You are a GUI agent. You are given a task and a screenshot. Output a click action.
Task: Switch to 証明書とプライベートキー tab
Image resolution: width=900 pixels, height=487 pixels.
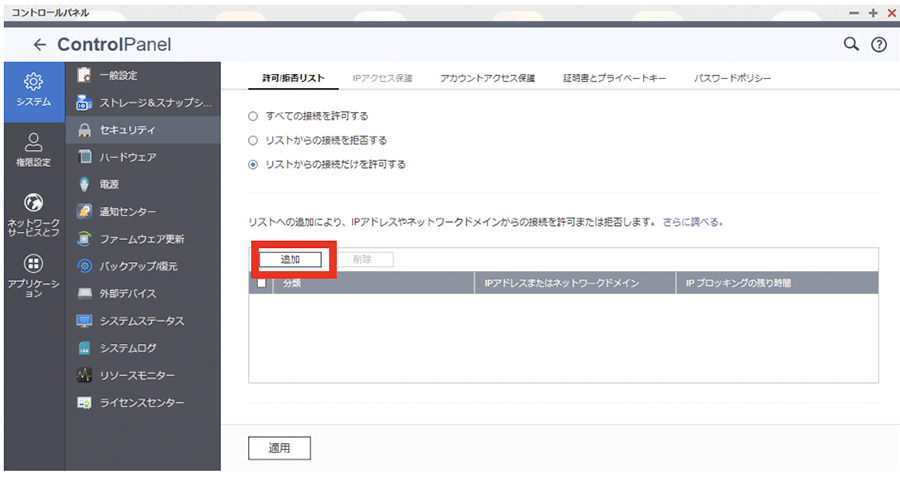[614, 78]
